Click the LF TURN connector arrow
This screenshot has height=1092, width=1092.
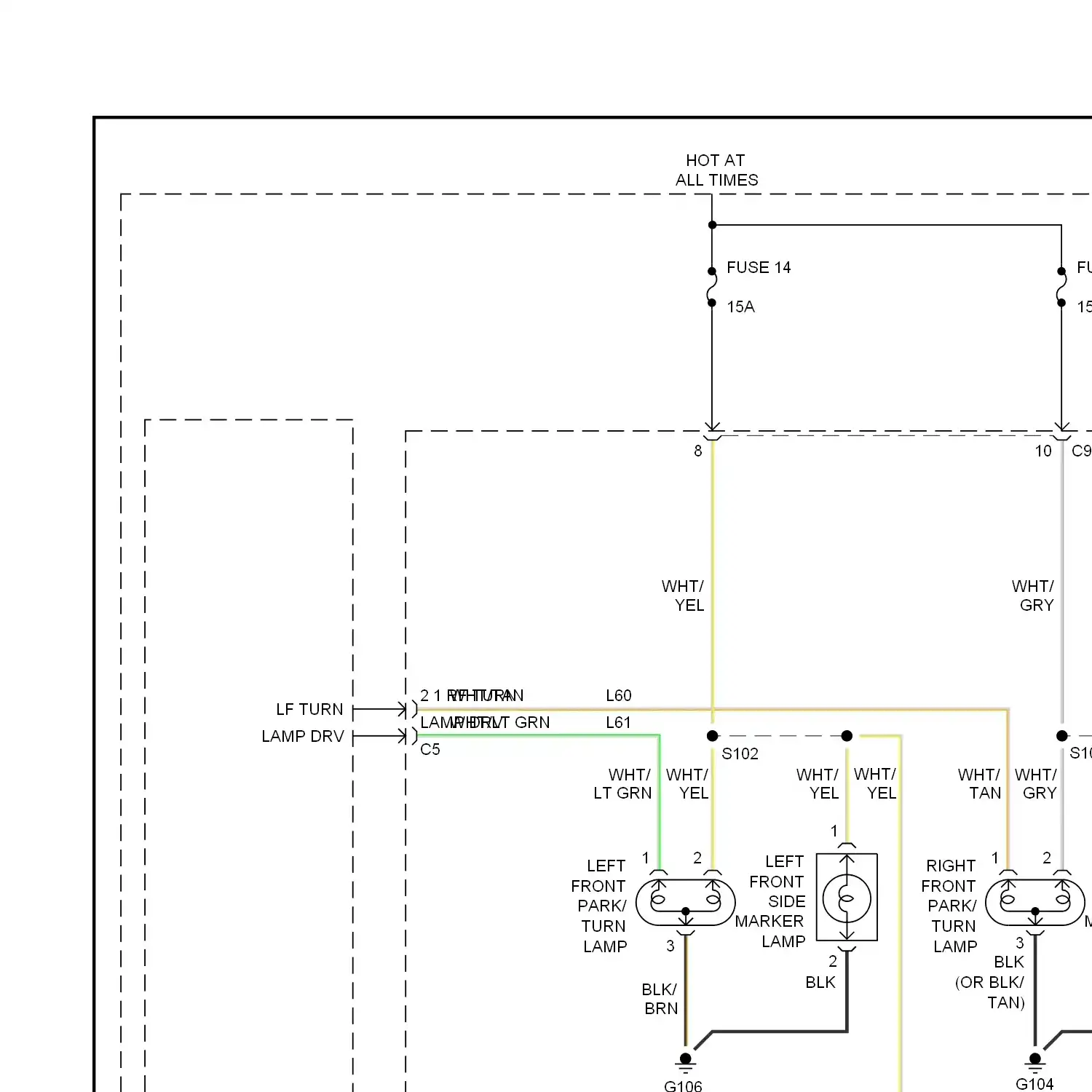click(381, 709)
